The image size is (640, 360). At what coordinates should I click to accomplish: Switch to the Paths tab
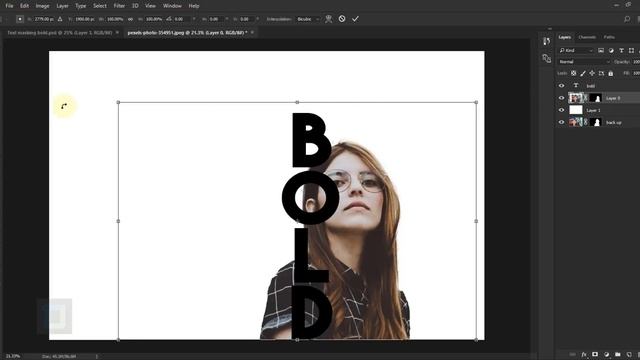[609, 37]
